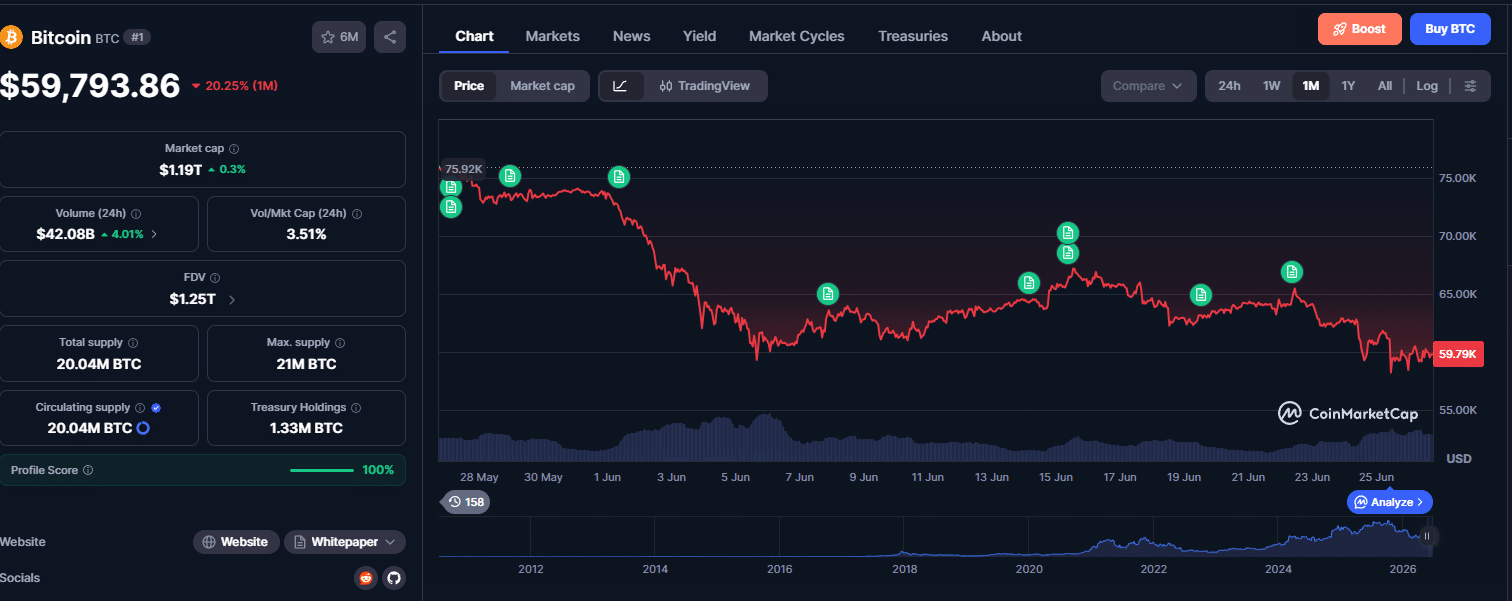Switch to TradingView chart mode
1512x601 pixels.
point(705,86)
